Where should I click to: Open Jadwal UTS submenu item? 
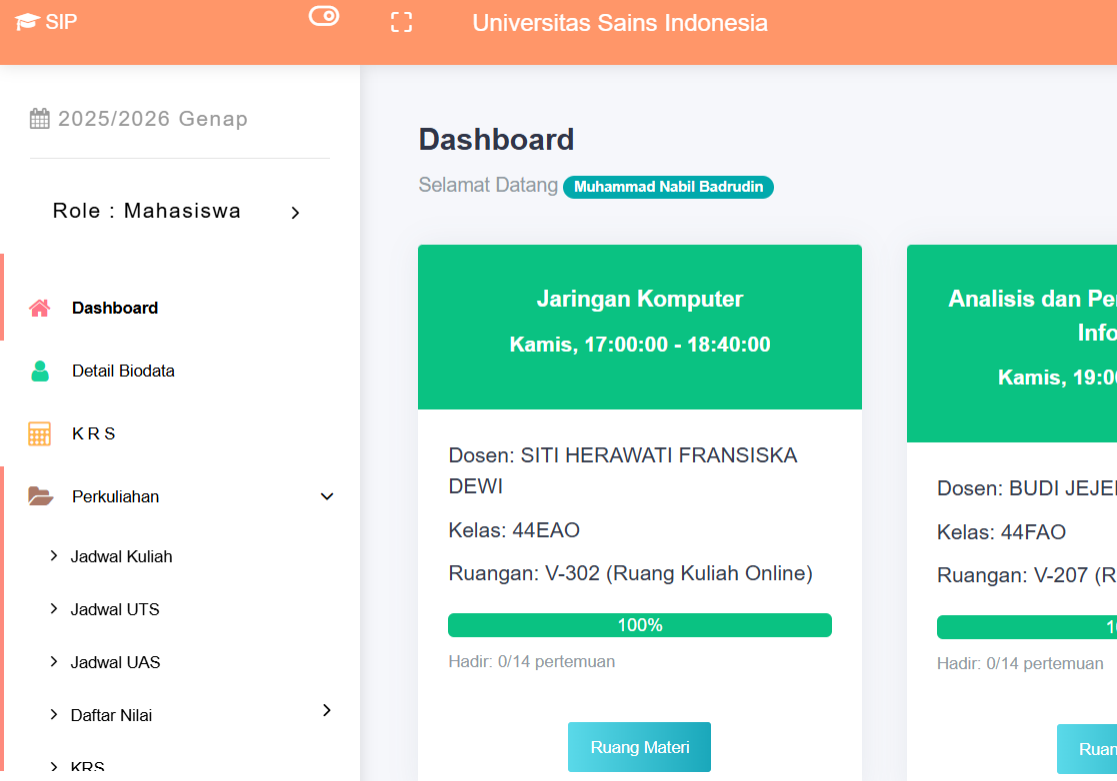tap(115, 609)
